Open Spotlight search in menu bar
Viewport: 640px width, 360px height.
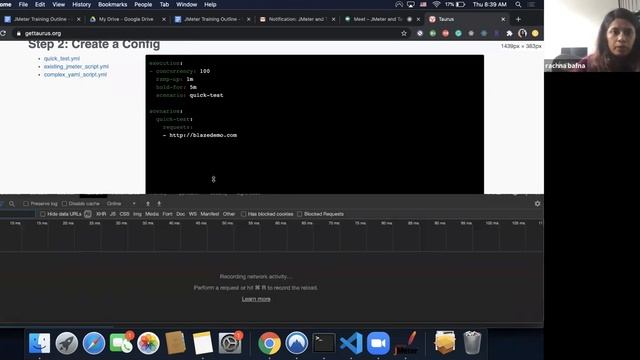(518, 4)
